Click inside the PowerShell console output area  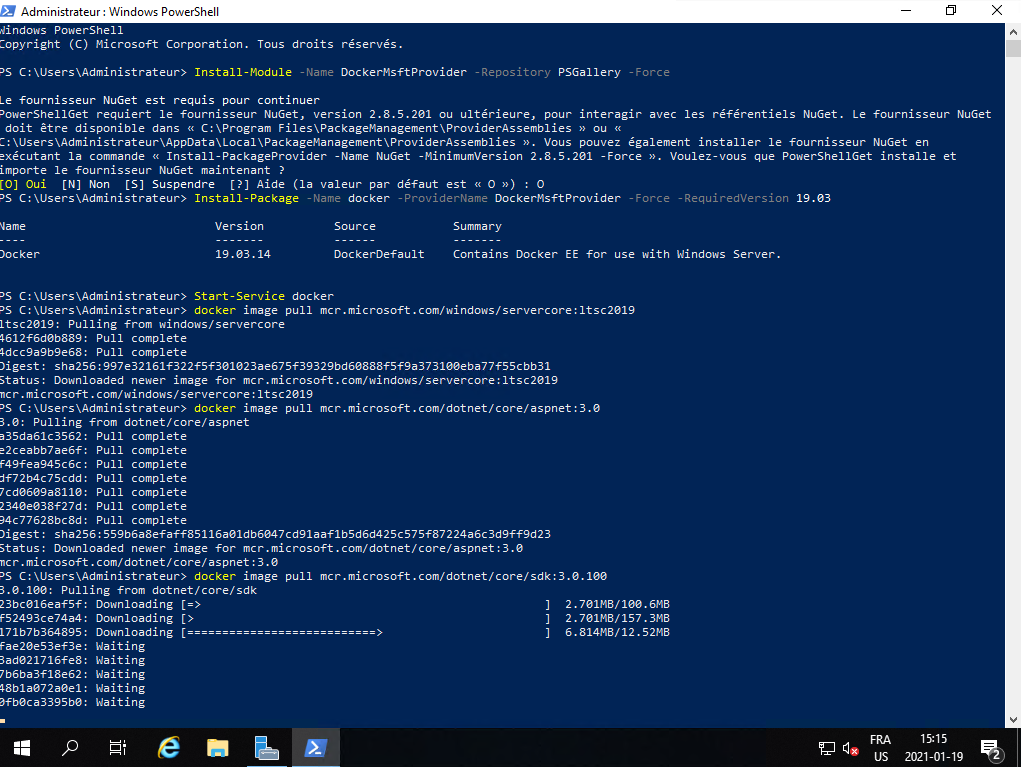(500, 400)
